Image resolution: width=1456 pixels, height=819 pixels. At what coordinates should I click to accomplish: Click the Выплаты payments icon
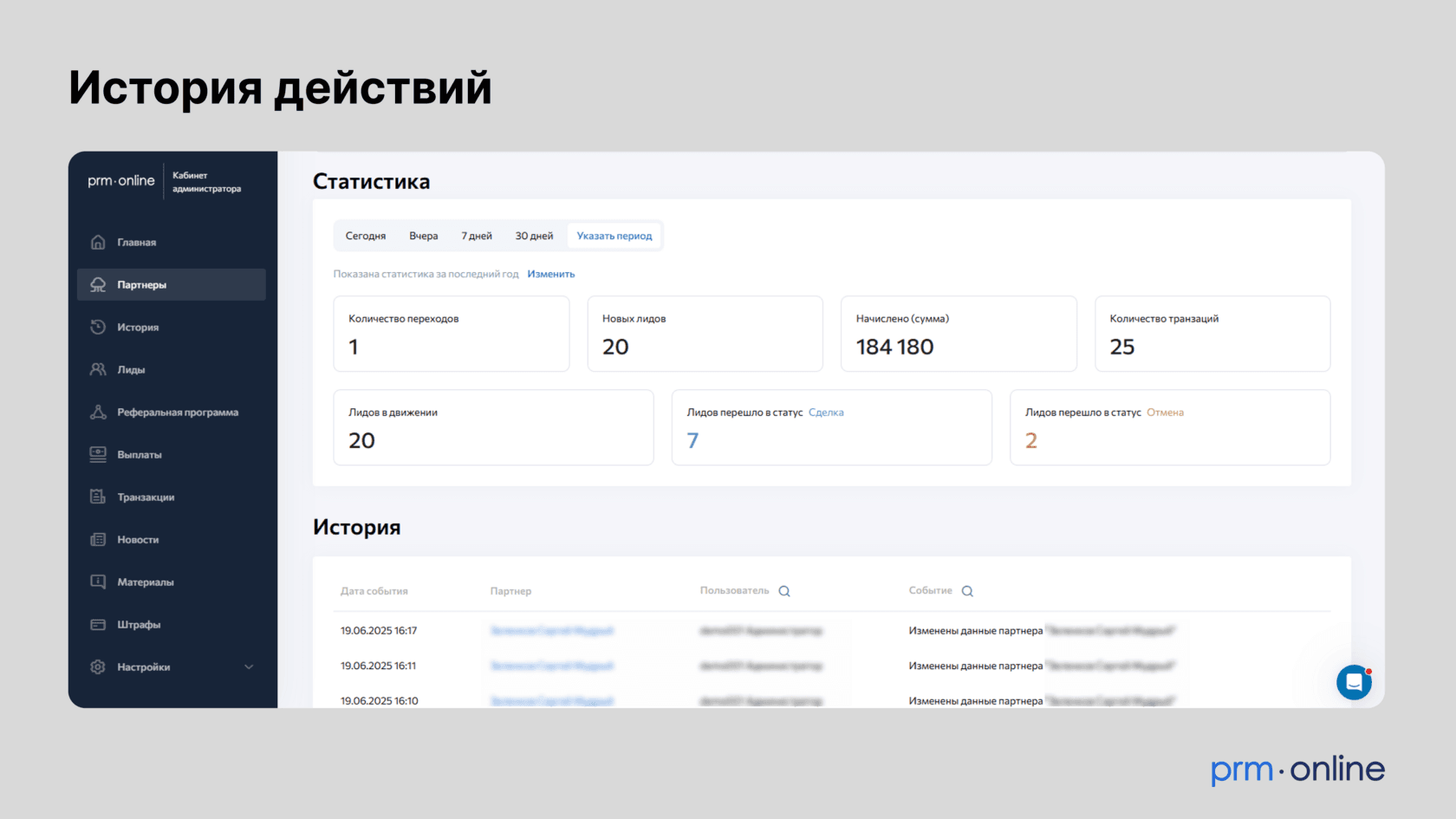(x=98, y=454)
